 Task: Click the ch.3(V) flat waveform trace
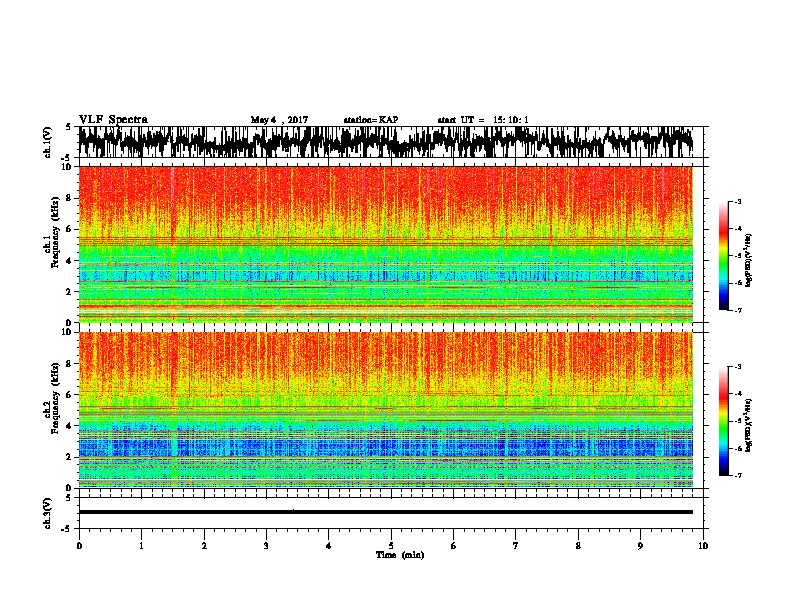[386, 512]
